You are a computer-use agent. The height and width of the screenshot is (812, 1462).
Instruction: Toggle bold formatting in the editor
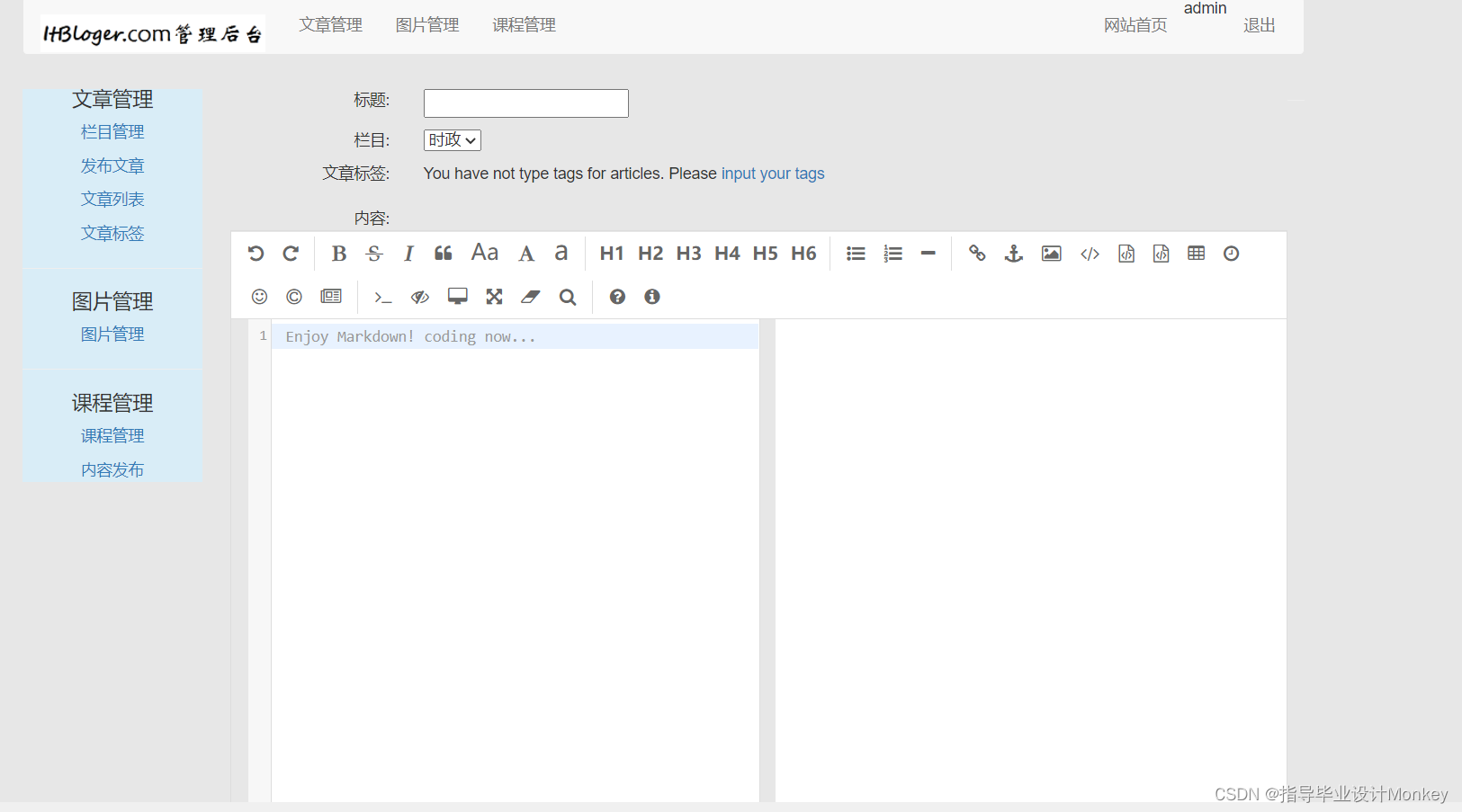click(339, 254)
